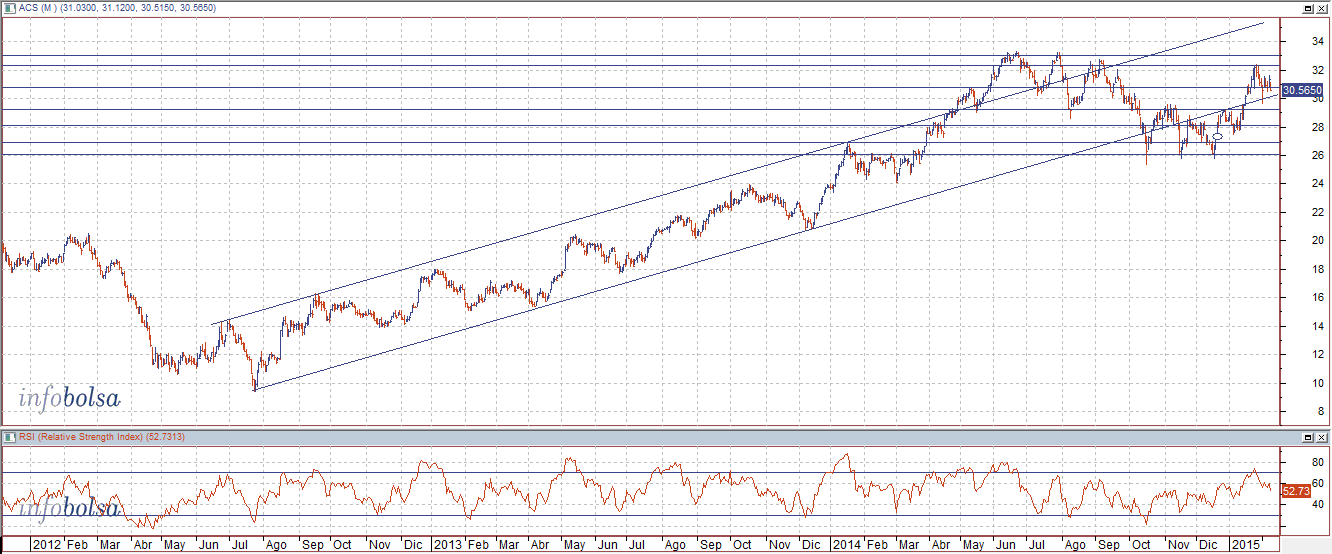Close the RSI indicator panel

1322,438
